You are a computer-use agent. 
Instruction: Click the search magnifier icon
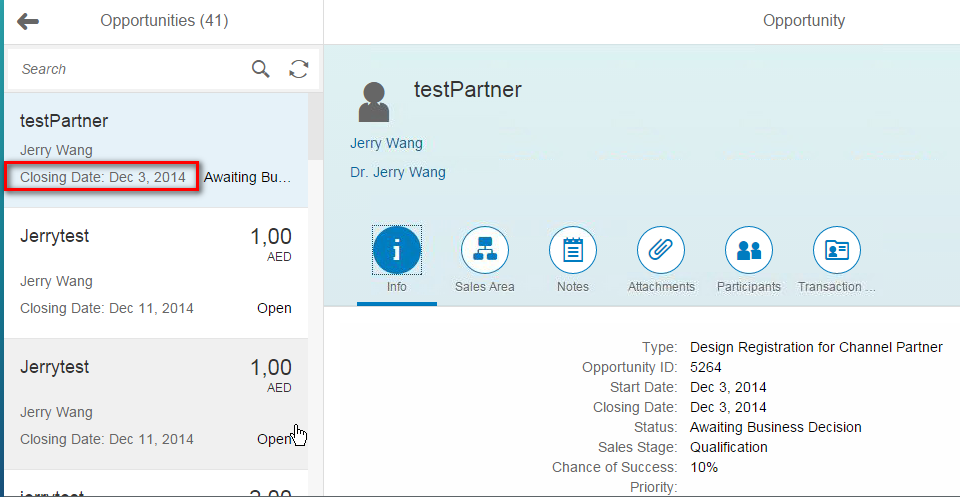(x=260, y=69)
